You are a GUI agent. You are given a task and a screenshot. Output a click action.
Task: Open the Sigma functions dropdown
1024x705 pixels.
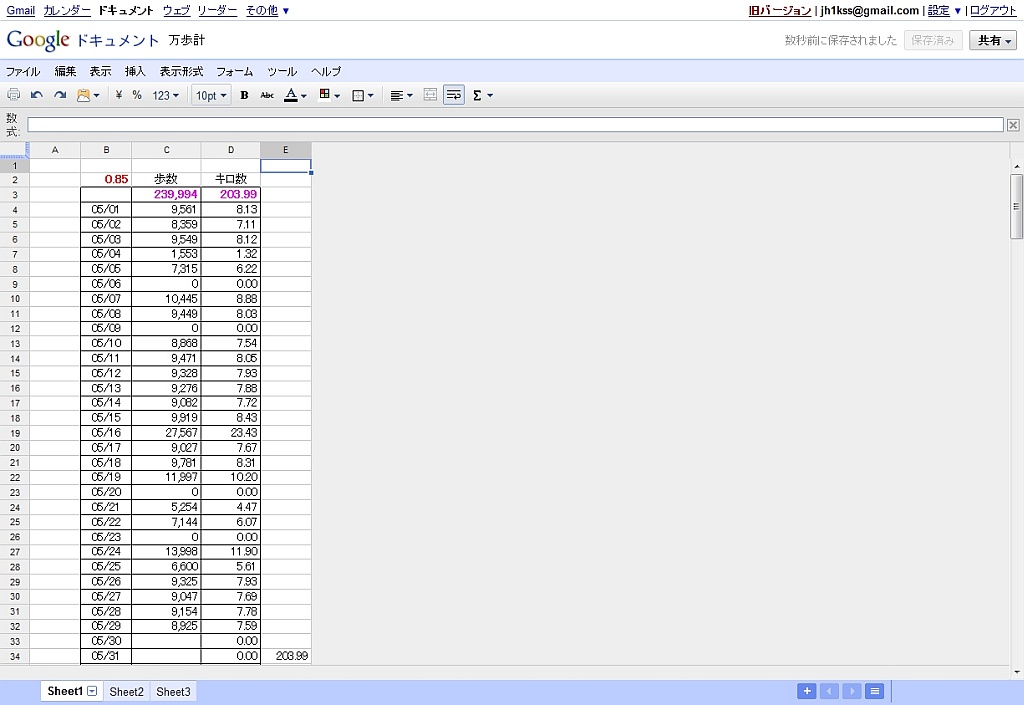[x=482, y=95]
